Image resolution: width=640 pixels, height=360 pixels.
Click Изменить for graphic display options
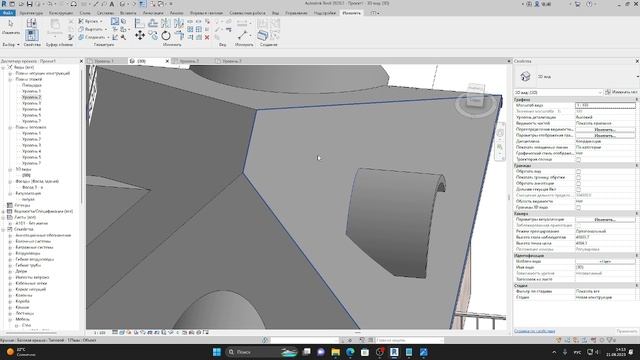pos(605,136)
